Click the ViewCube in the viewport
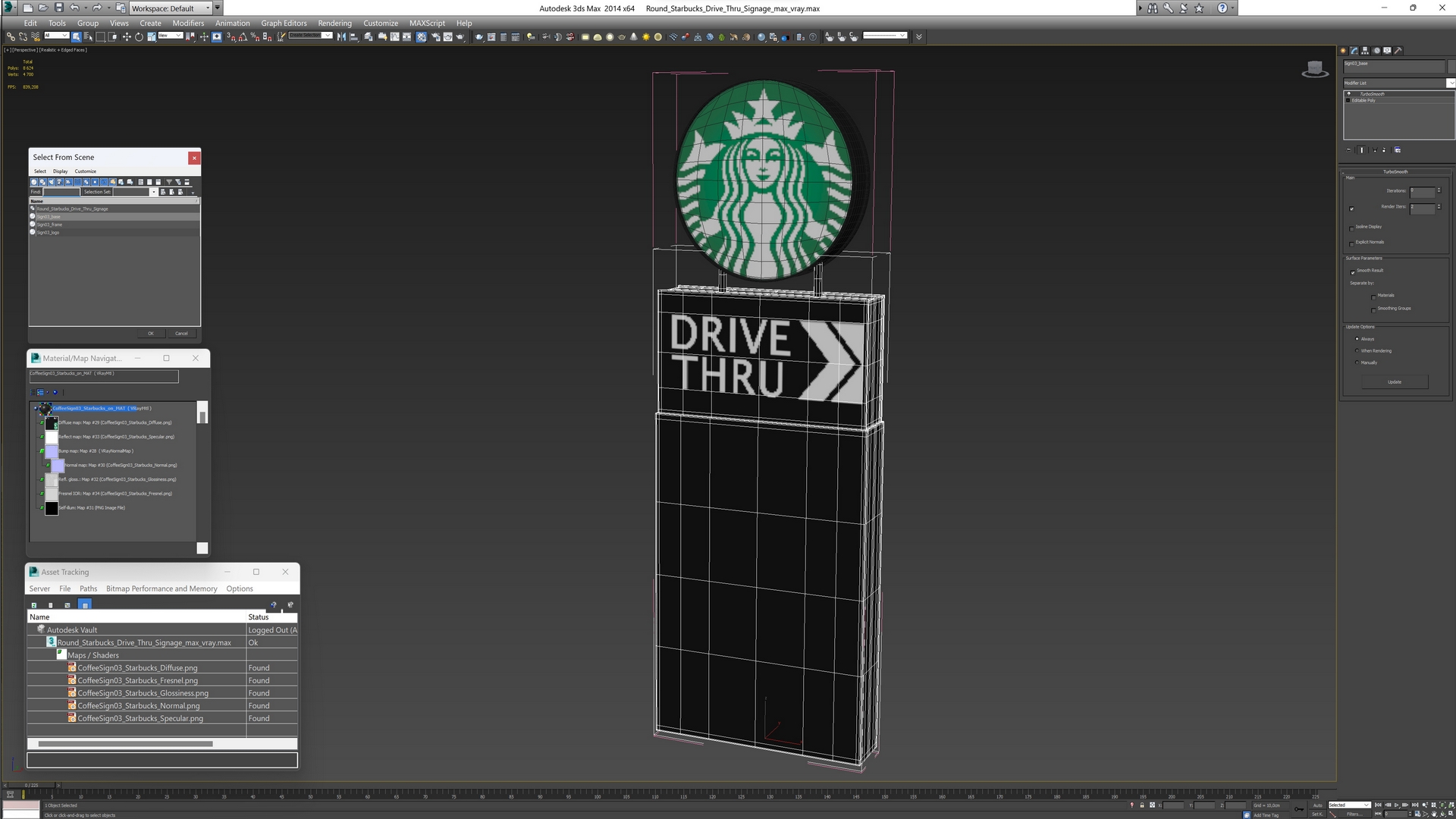 pos(1315,69)
